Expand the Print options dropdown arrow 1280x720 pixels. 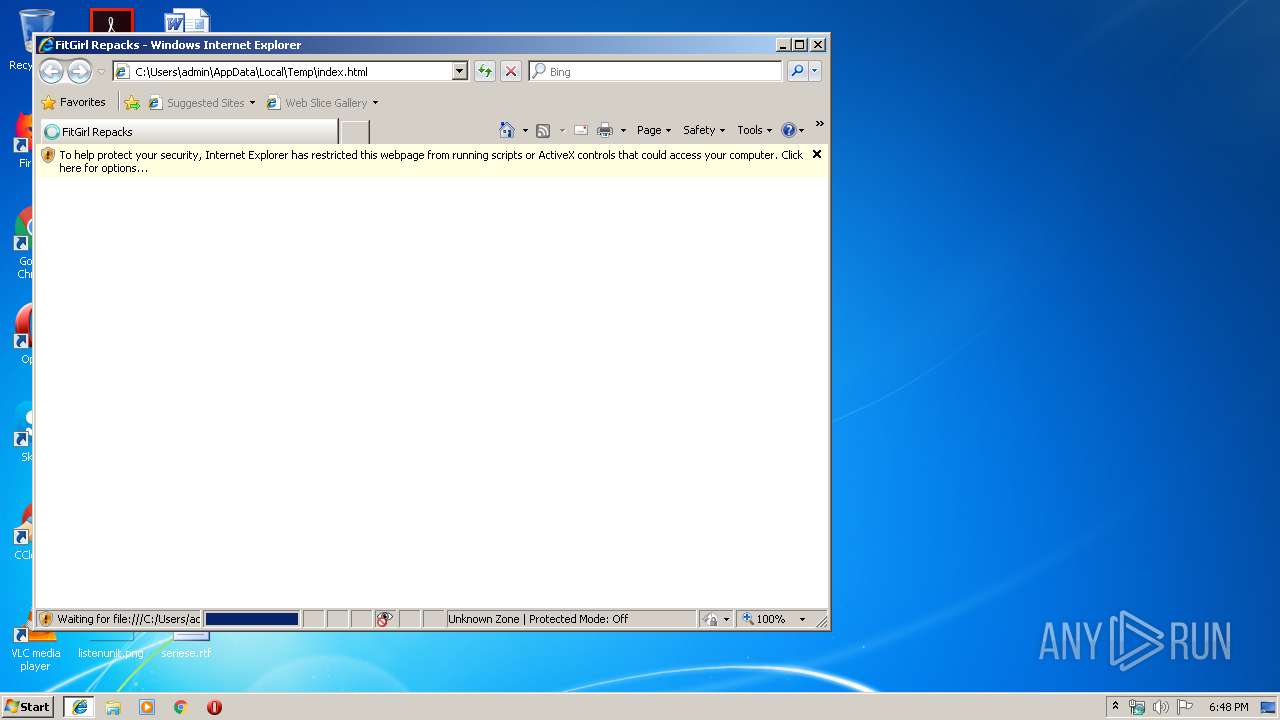pos(623,130)
